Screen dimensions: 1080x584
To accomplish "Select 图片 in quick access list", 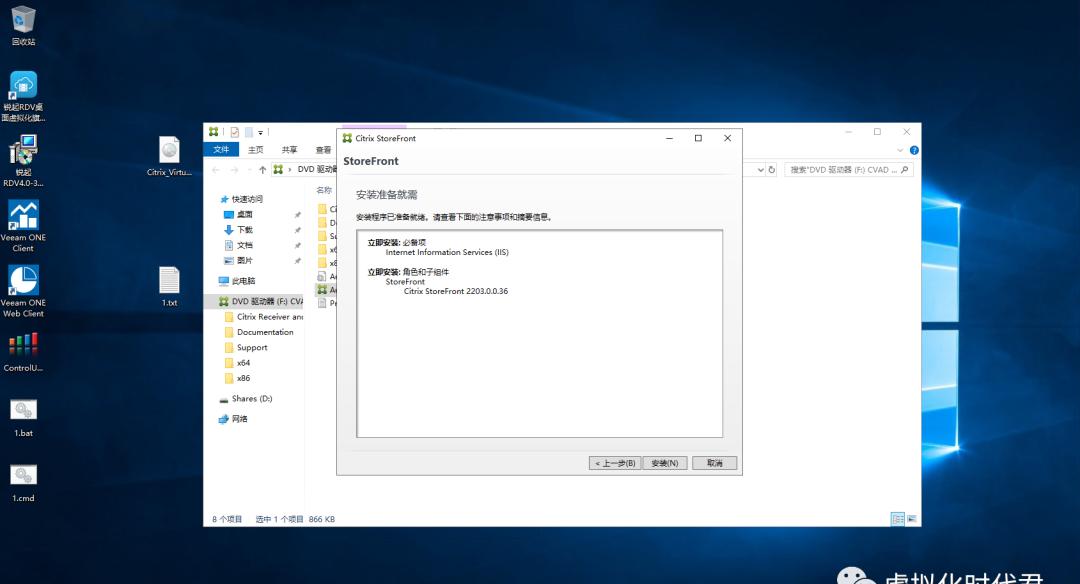I will click(244, 260).
